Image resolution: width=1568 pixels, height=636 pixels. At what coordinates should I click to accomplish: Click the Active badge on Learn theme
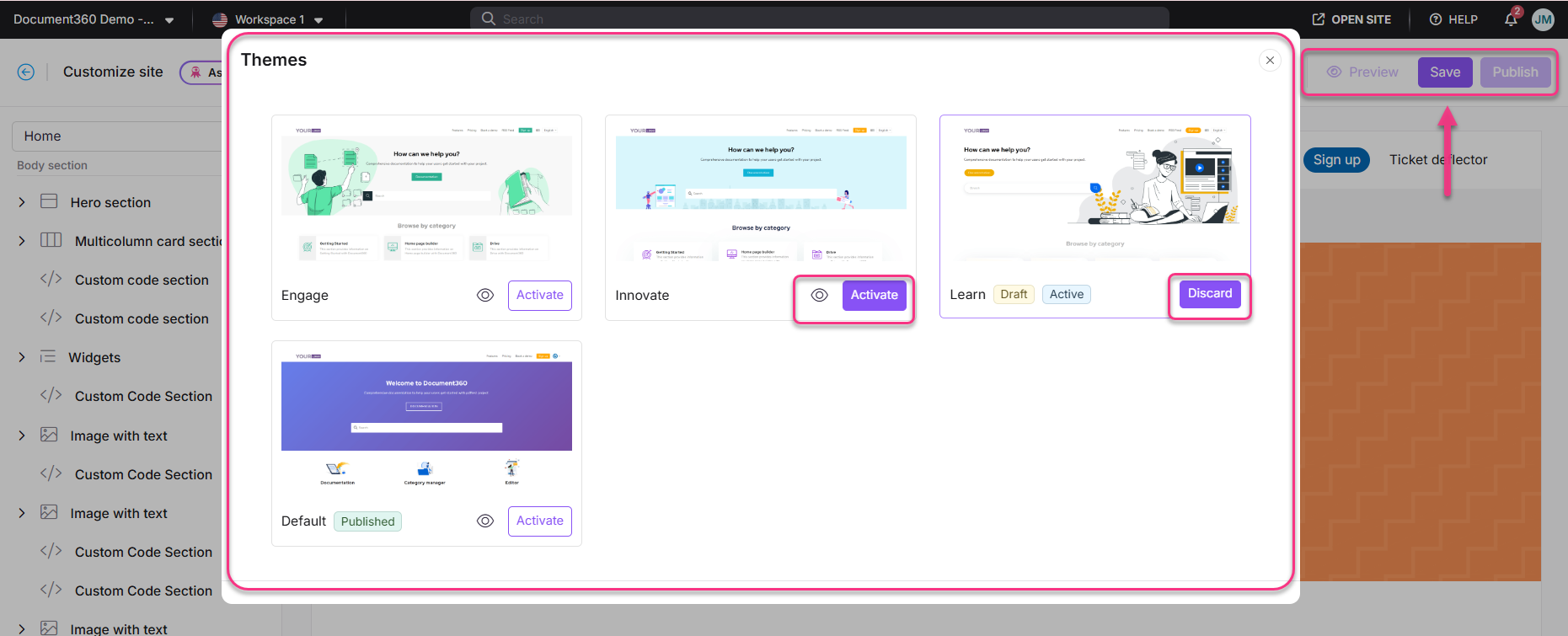[x=1067, y=294]
